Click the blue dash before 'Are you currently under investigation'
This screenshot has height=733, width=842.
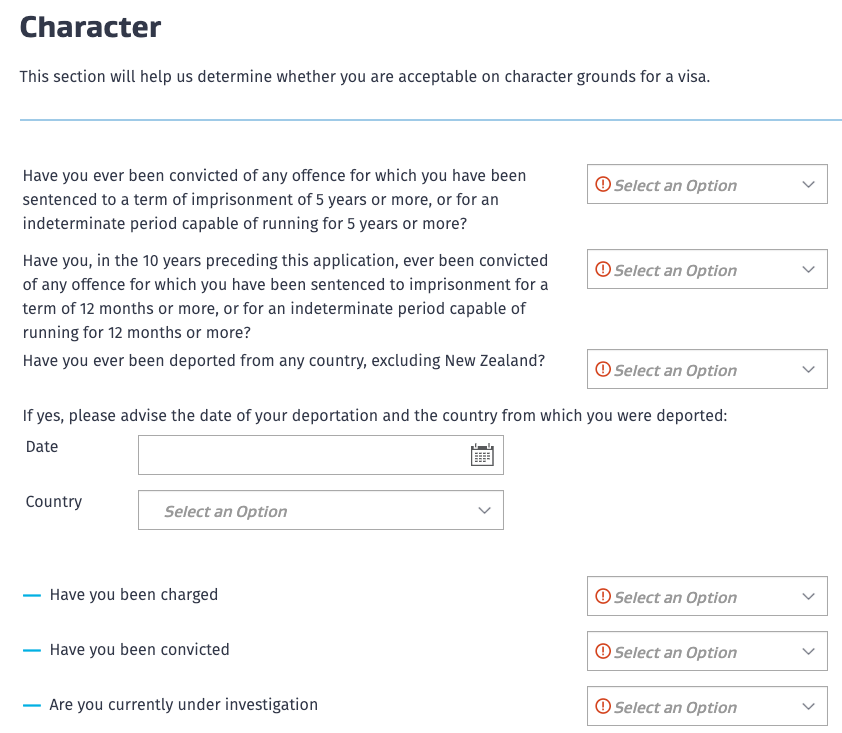(x=32, y=705)
